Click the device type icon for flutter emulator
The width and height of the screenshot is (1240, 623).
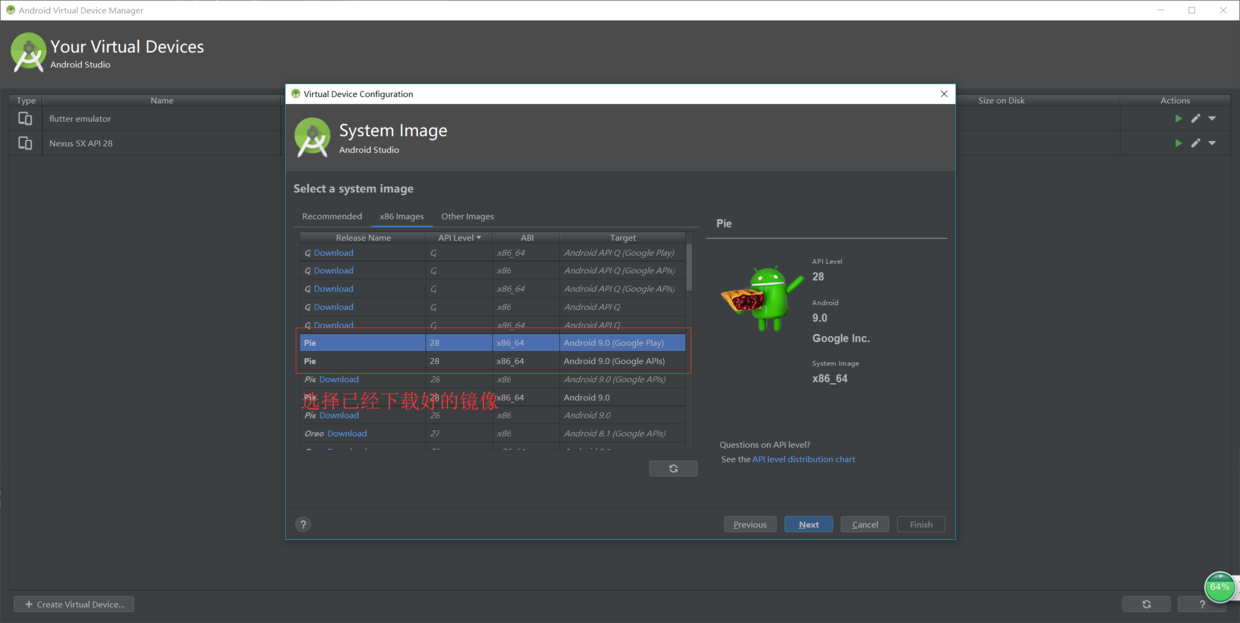[x=25, y=118]
